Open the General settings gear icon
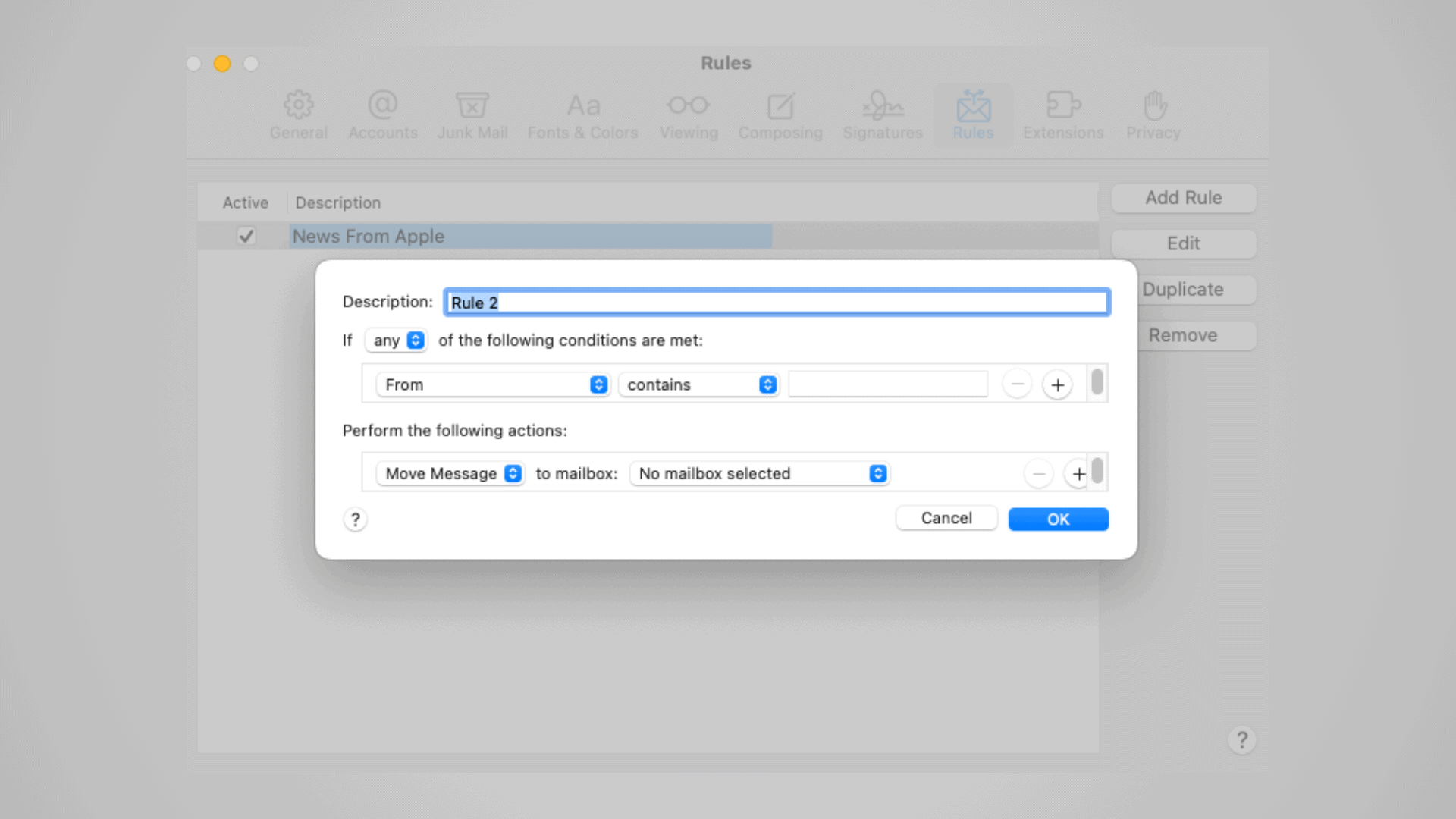1456x819 pixels. click(298, 105)
